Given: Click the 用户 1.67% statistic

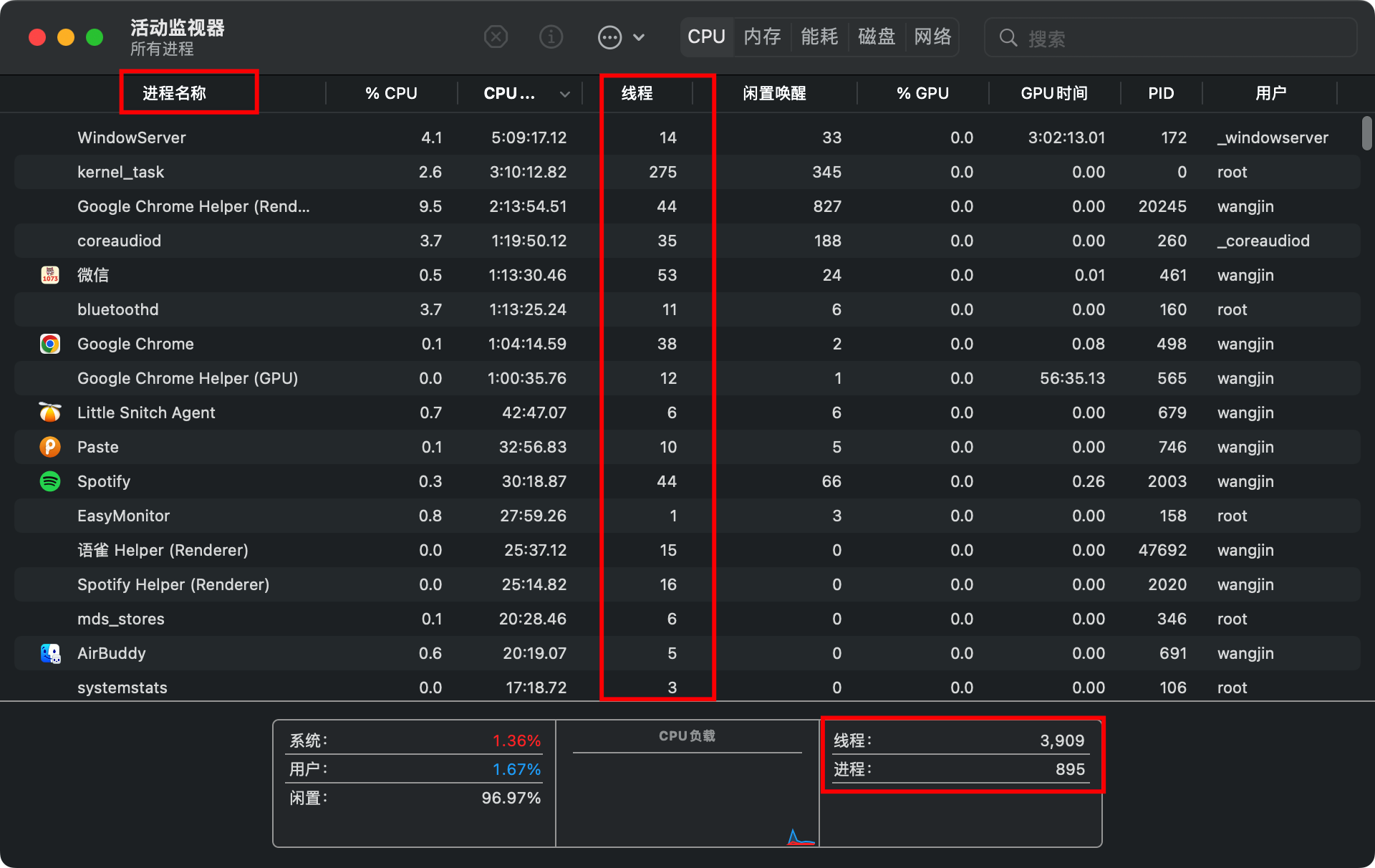Looking at the screenshot, I should point(415,769).
